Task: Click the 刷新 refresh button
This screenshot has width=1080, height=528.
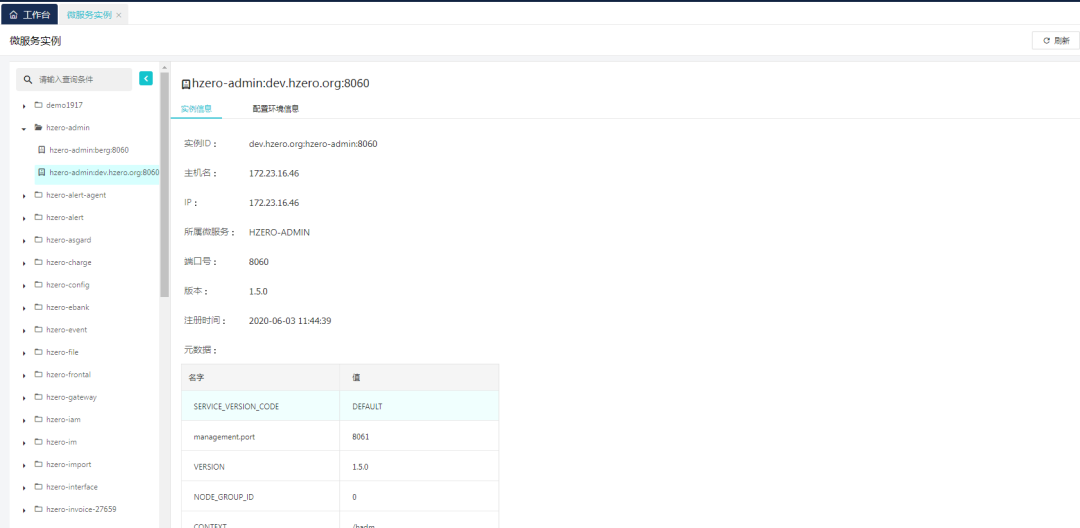Action: [1055, 40]
